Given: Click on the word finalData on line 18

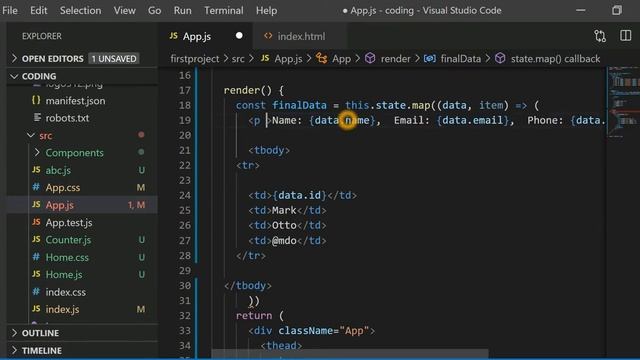Looking at the screenshot, I should coord(299,105).
